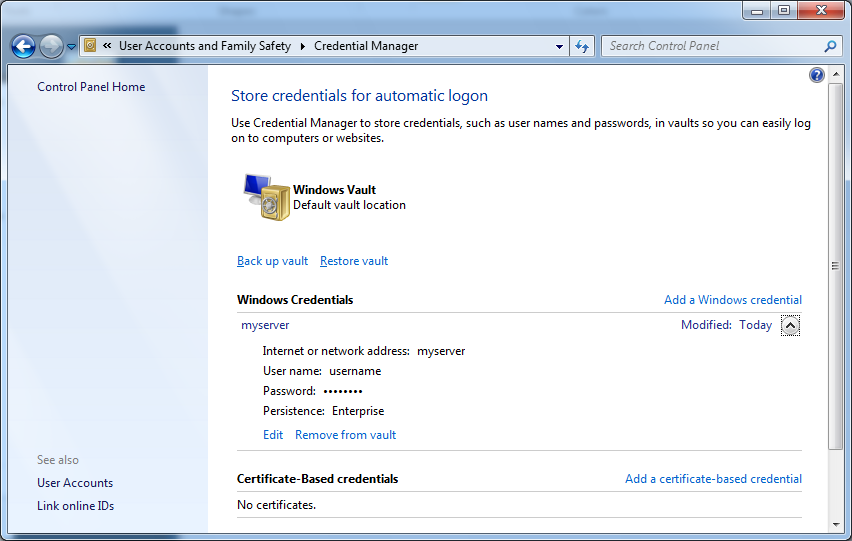The width and height of the screenshot is (852, 541).
Task: Select the myserver credential entry
Action: [265, 325]
